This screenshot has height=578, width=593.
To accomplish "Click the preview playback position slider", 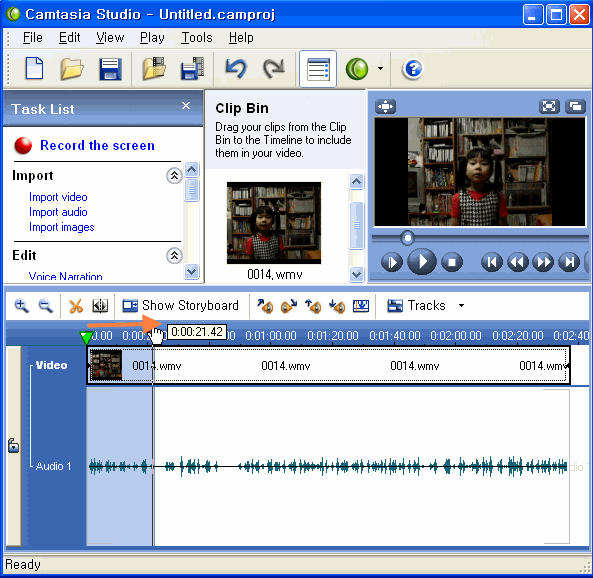I will coord(480,238).
